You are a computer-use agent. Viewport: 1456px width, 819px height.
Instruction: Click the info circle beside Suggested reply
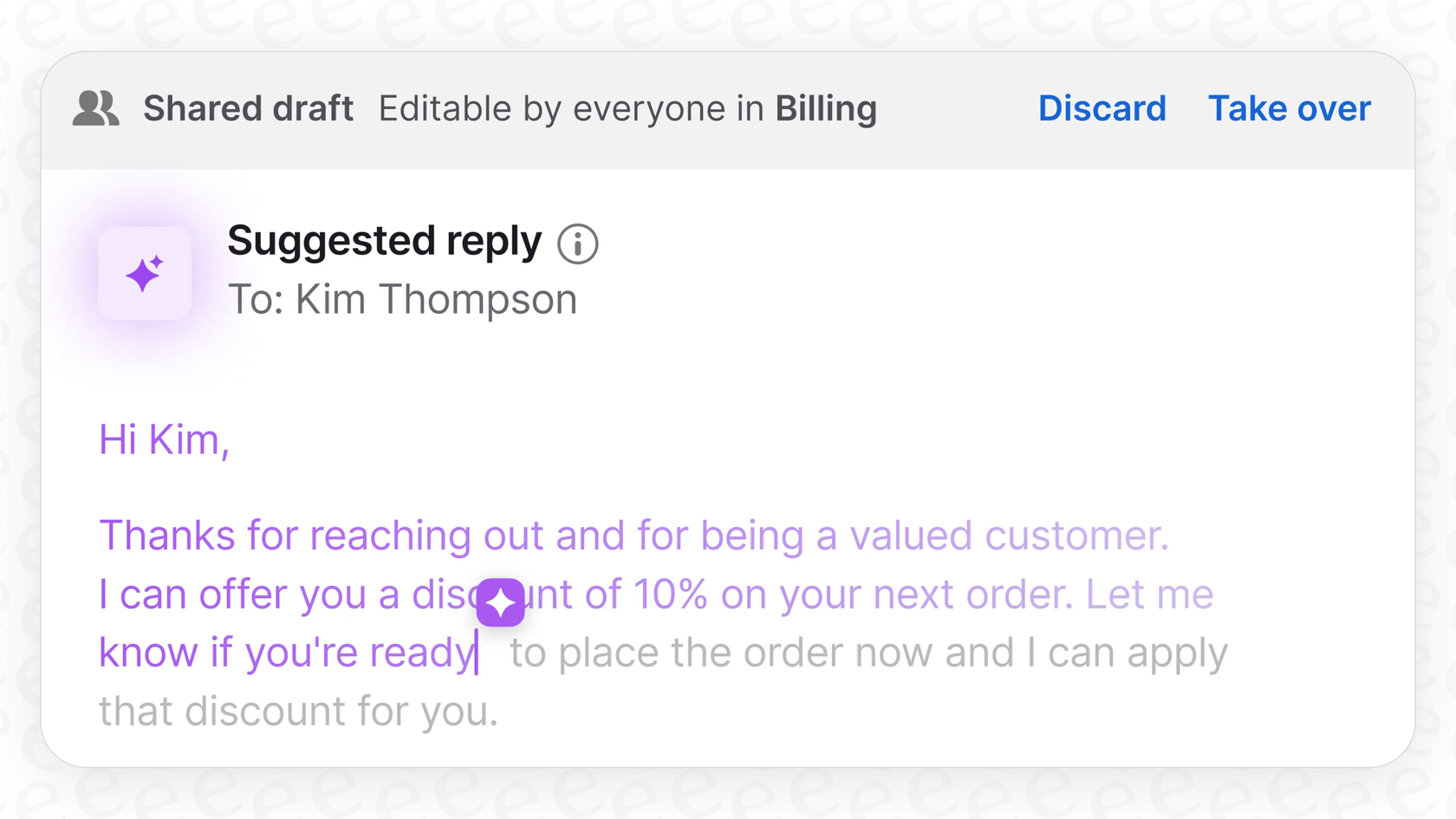[x=577, y=243]
